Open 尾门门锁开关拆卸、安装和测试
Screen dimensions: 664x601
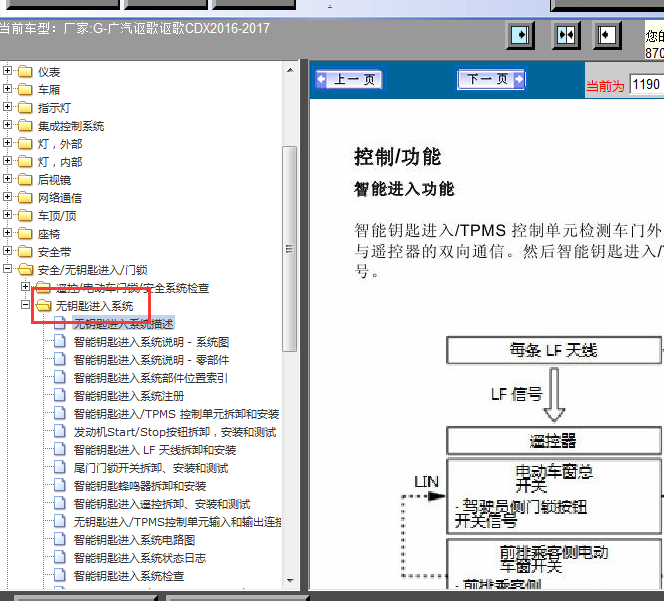(151, 468)
